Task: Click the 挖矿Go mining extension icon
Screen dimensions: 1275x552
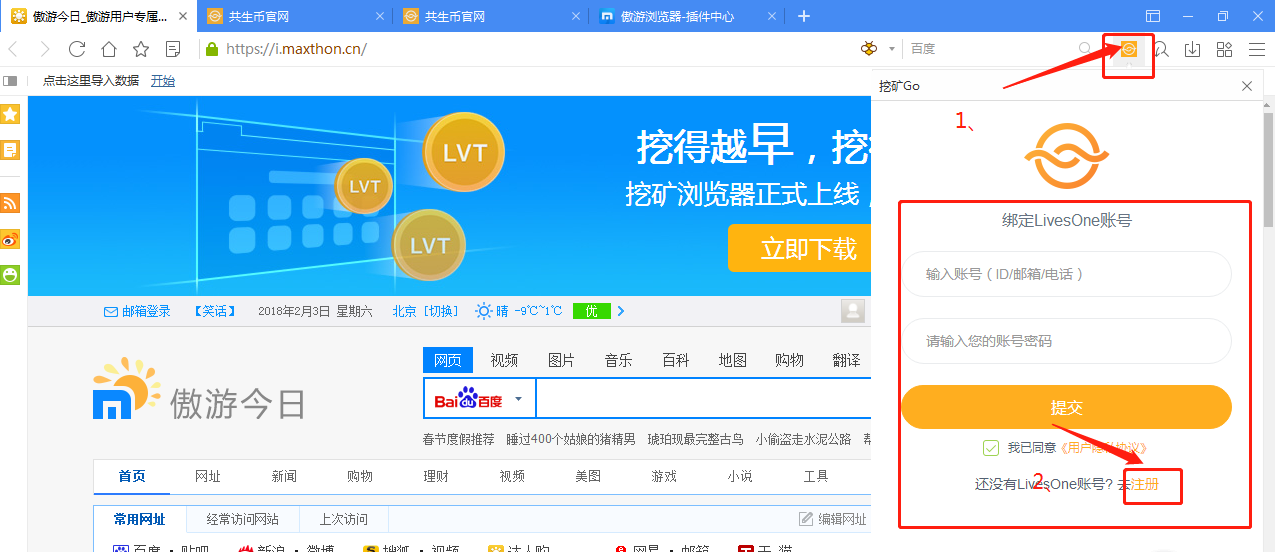Action: (x=1129, y=49)
